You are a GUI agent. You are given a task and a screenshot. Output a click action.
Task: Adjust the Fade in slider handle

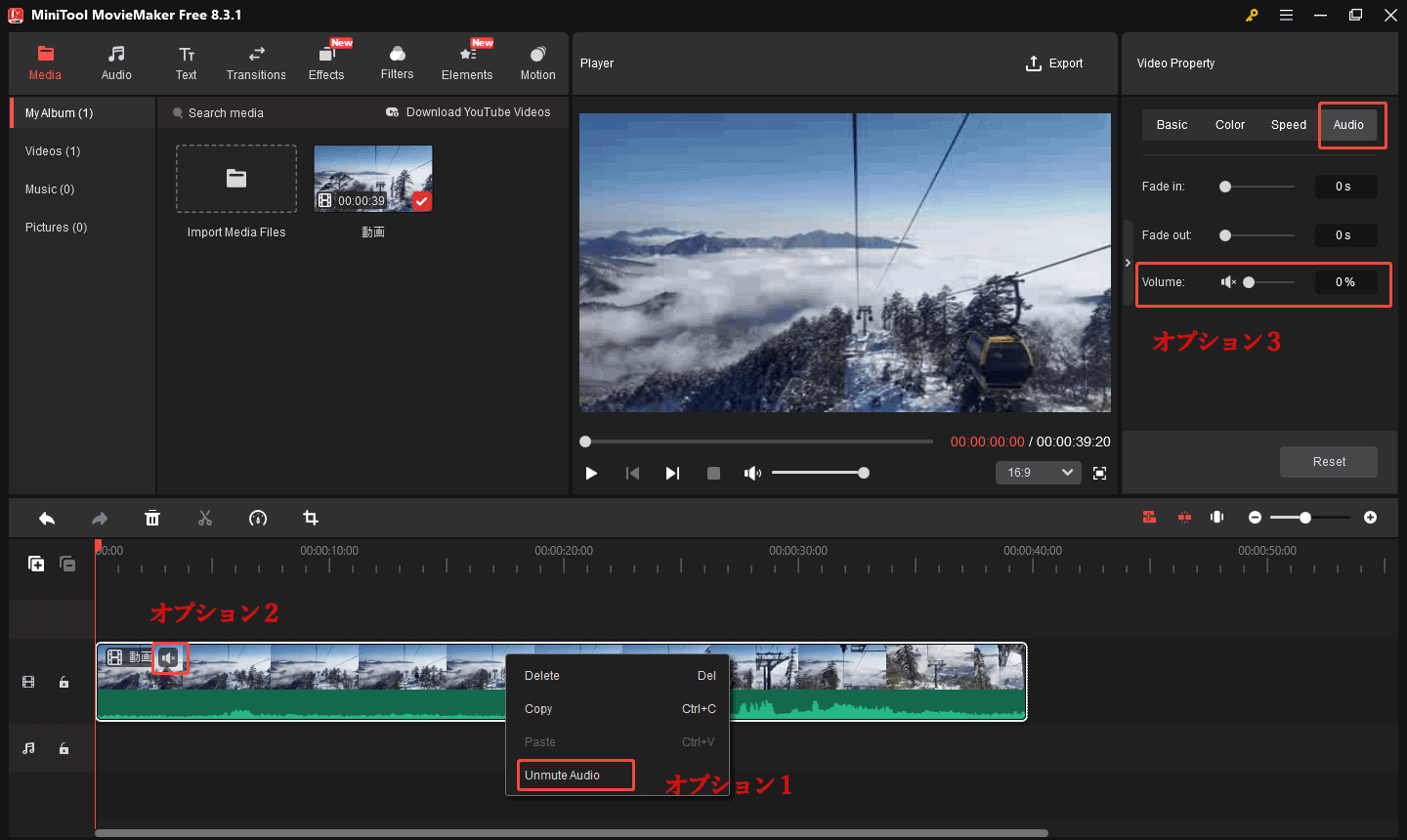point(1225,187)
